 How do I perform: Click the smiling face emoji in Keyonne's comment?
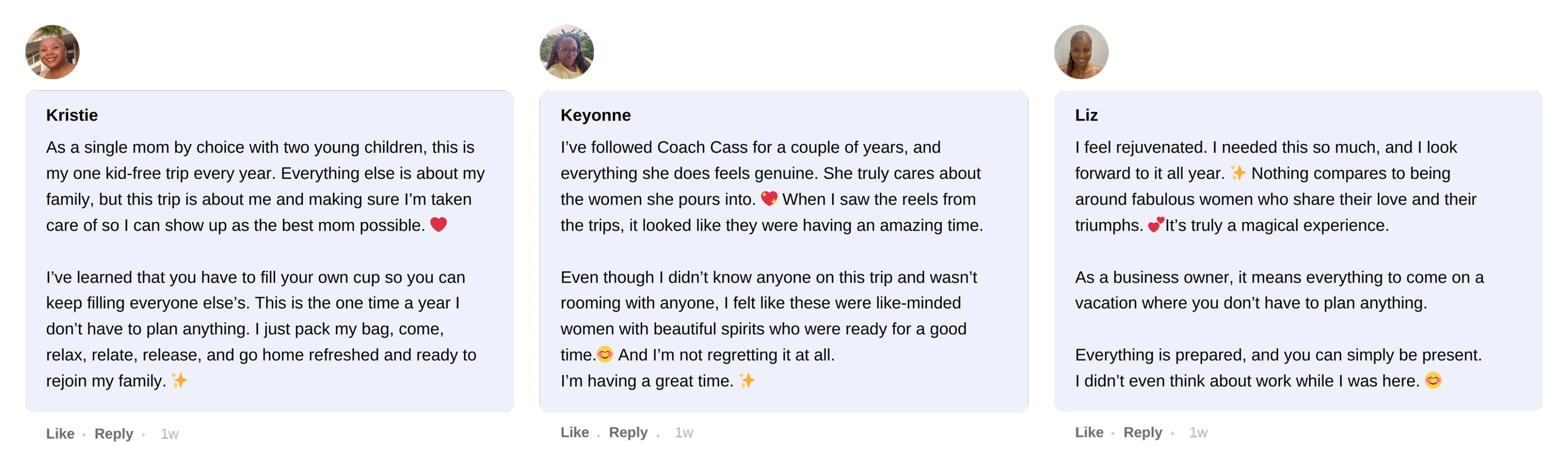coord(604,354)
